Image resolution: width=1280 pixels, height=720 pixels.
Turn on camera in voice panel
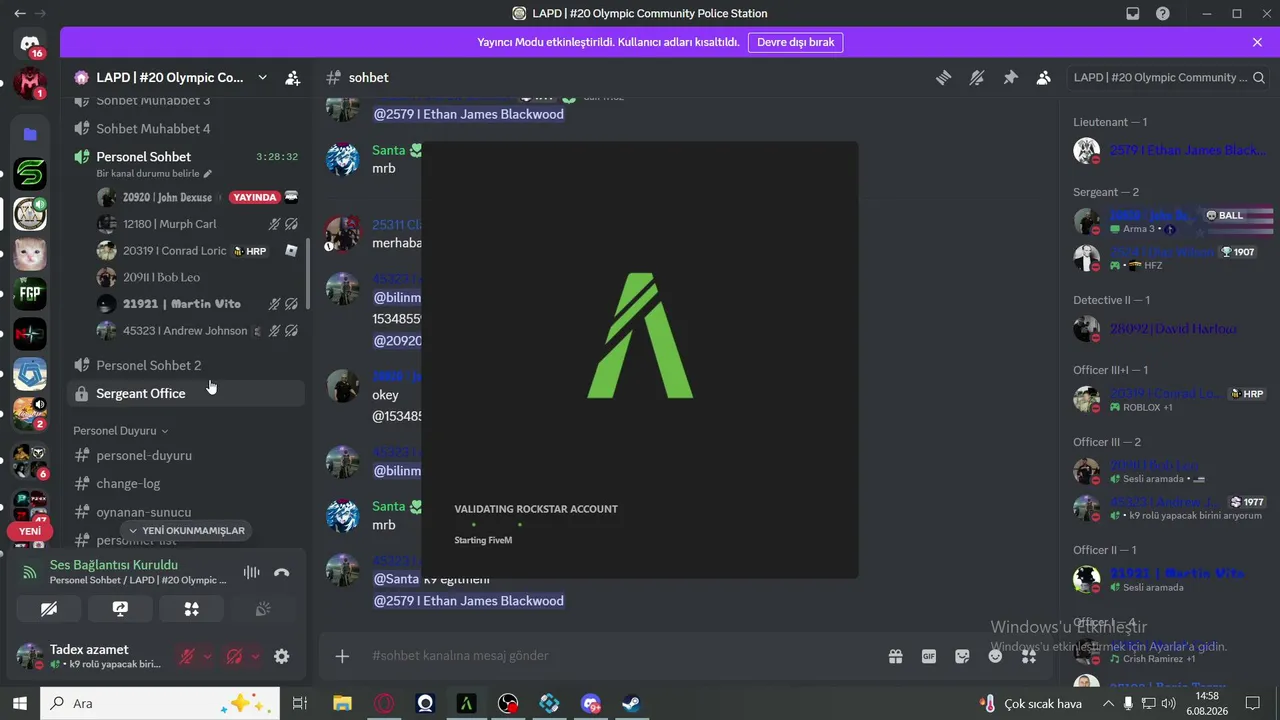coord(49,608)
